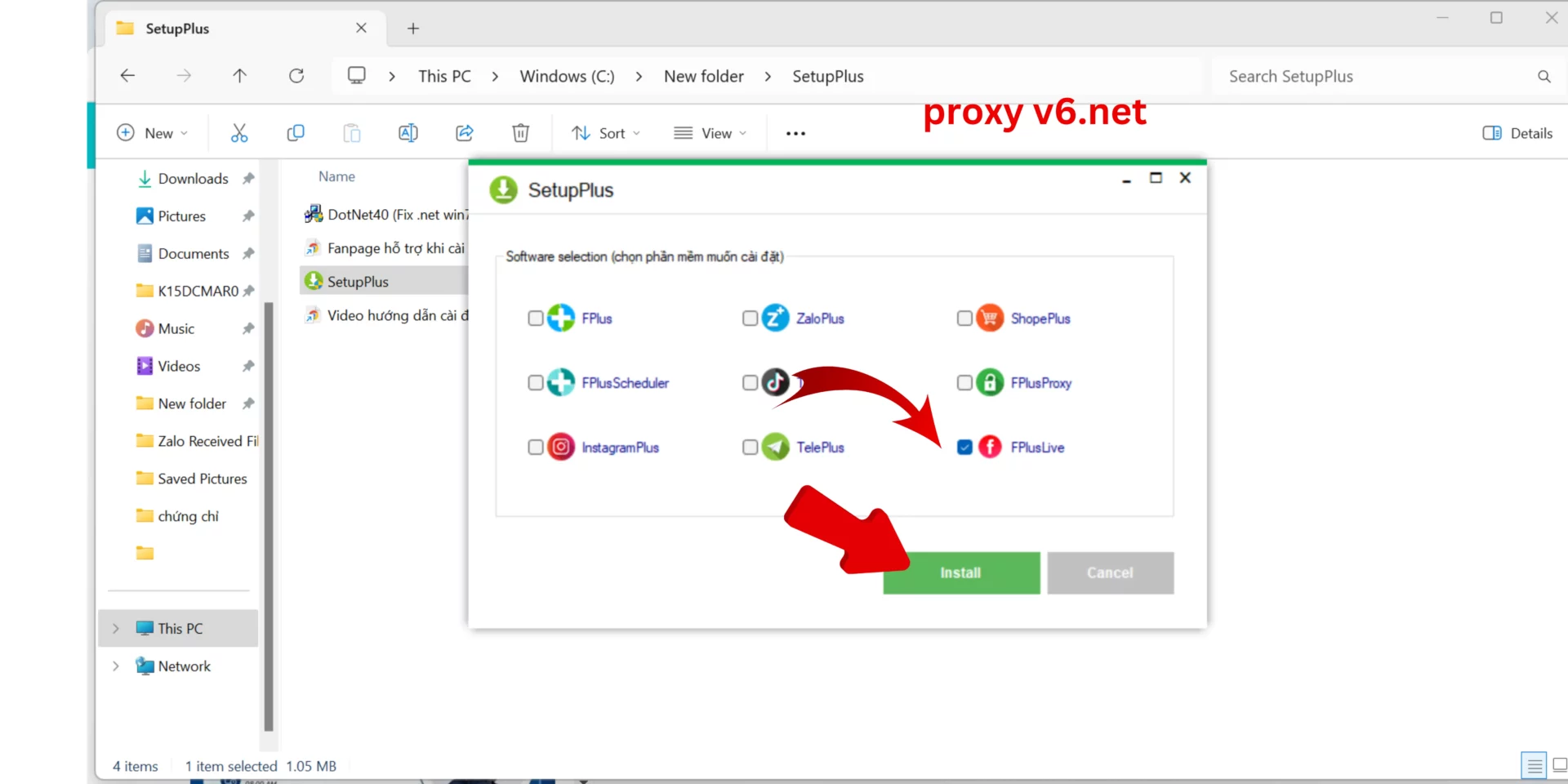1568x784 pixels.
Task: Click the InstagramPlus app icon
Action: pos(561,447)
